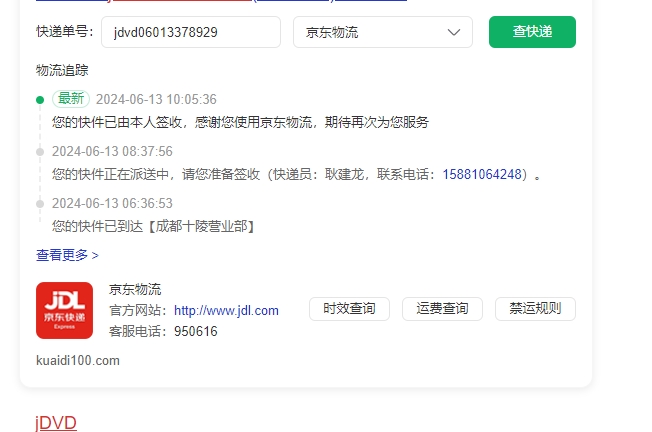Click timeline dot for 08:37:56 entry
Image resolution: width=652 pixels, height=432 pixels.
click(x=40, y=152)
